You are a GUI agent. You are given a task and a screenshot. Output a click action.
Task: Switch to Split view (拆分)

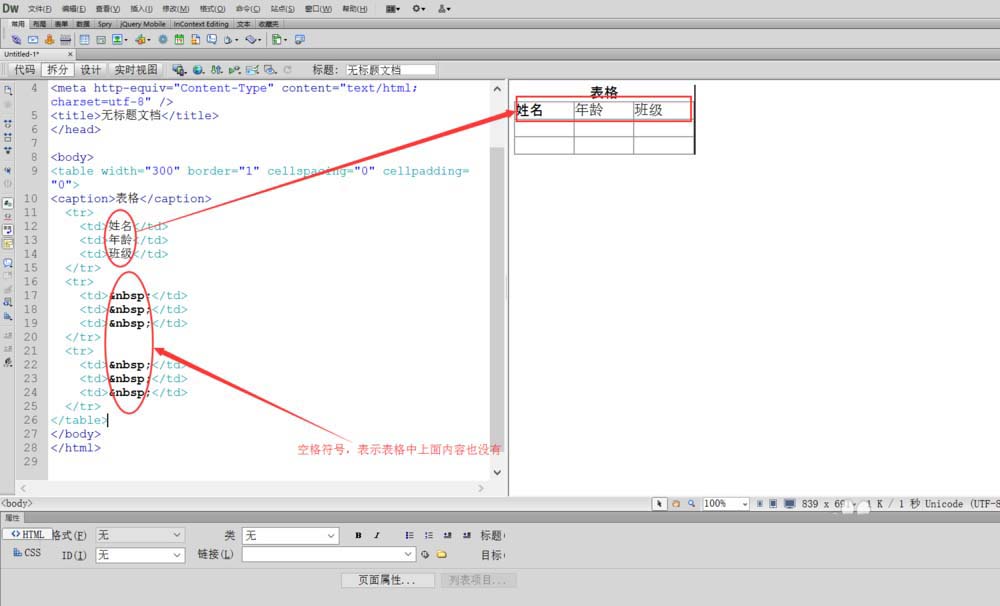click(57, 70)
